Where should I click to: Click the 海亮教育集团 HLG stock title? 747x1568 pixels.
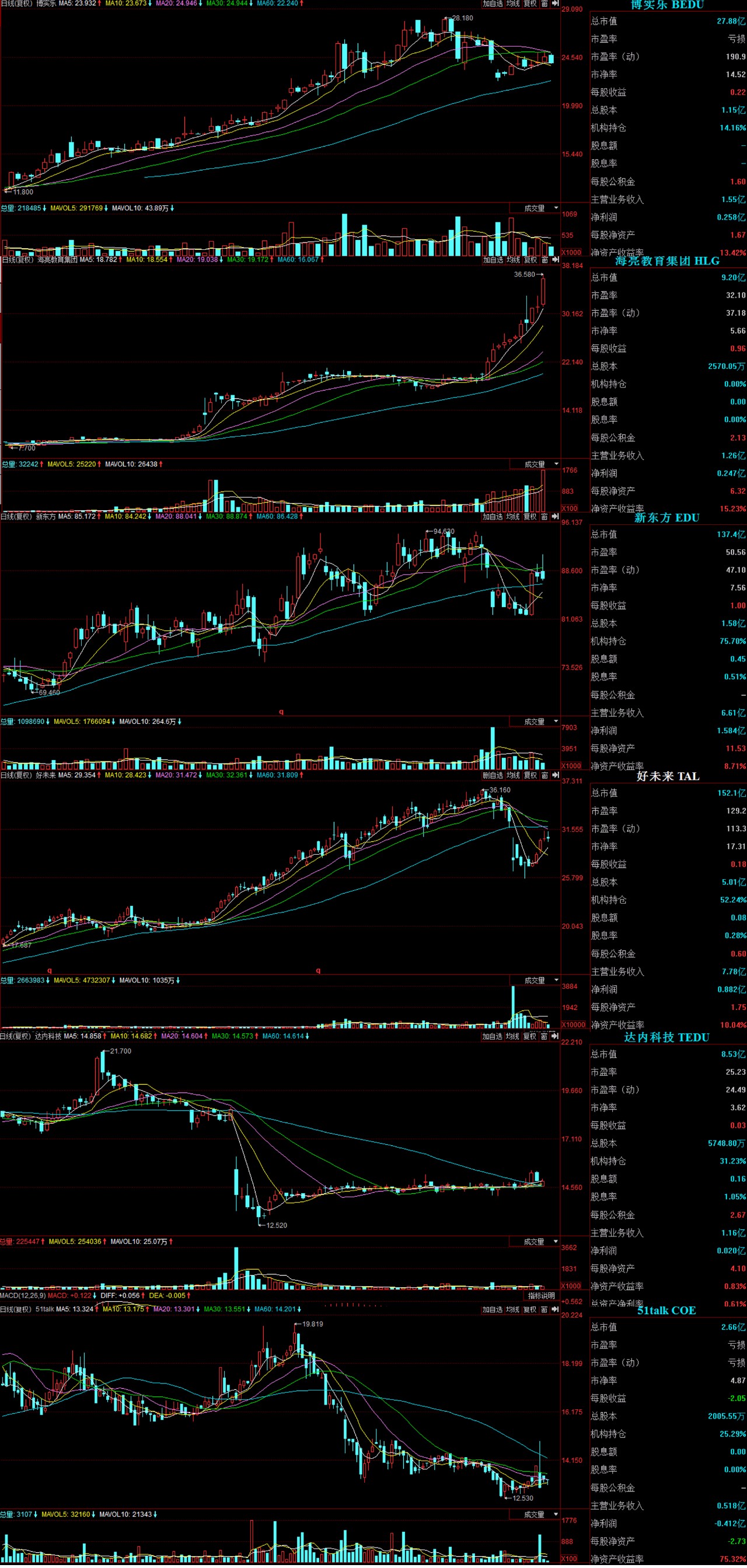pyautogui.click(x=667, y=261)
